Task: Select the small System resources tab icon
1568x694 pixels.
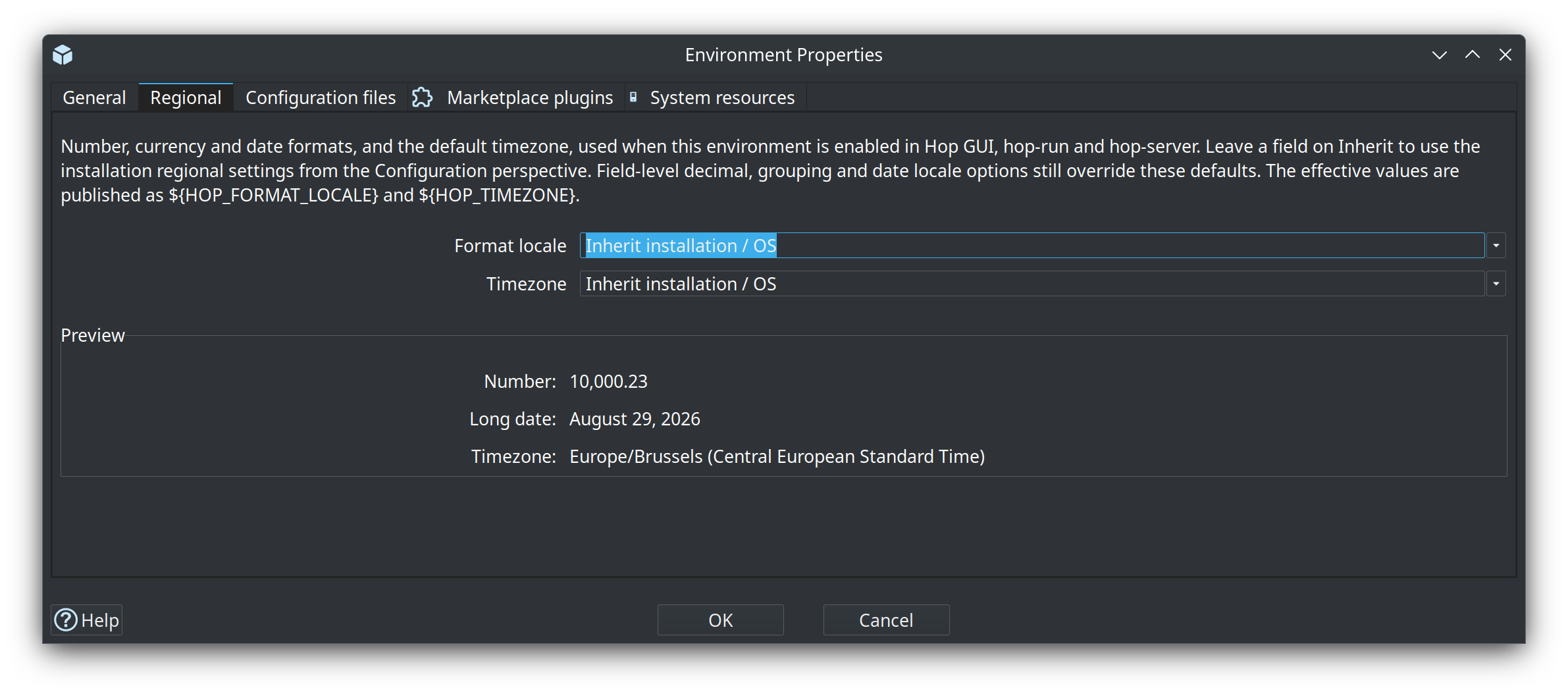Action: coord(633,97)
